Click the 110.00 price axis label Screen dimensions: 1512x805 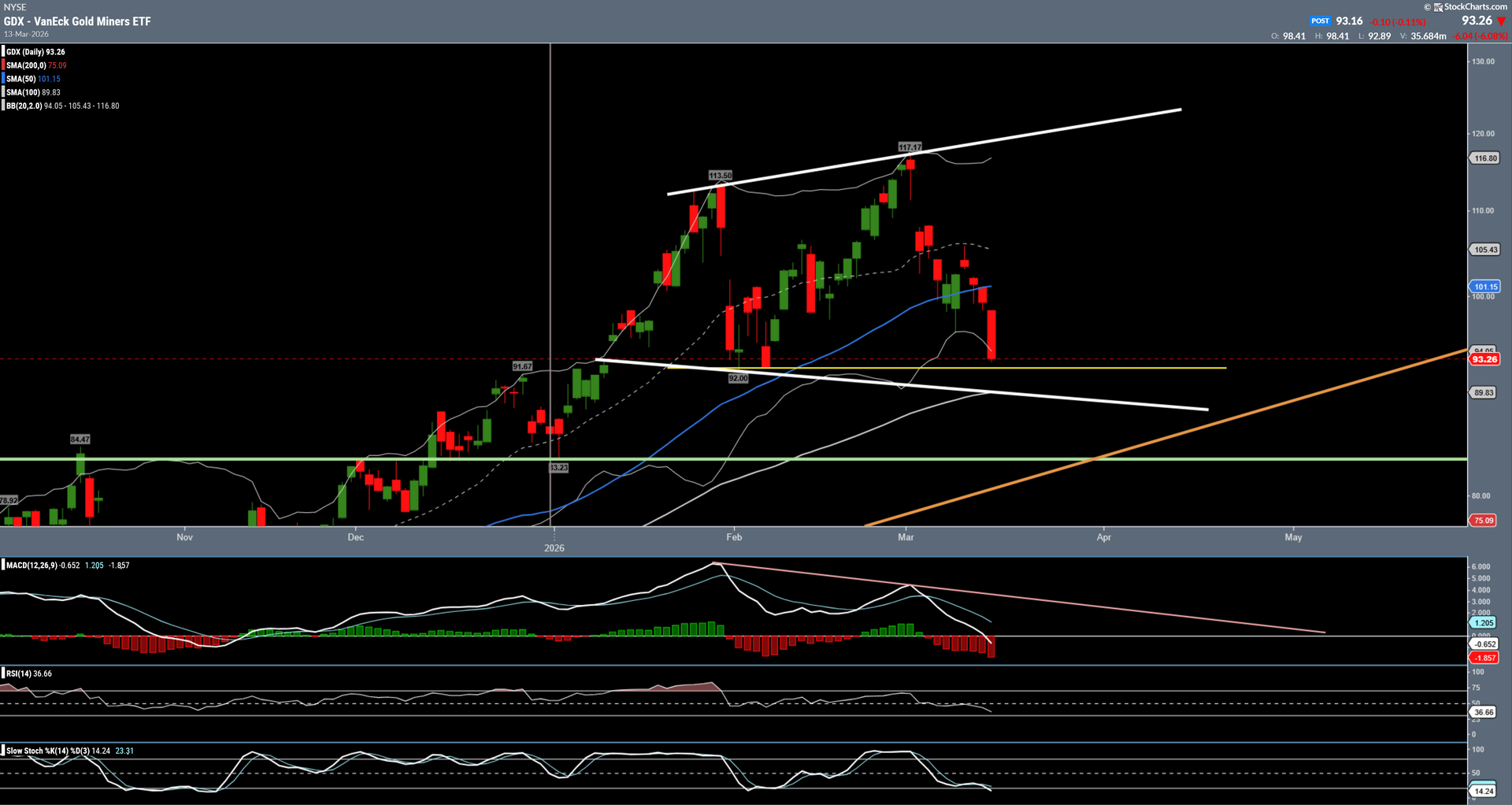1484,211
